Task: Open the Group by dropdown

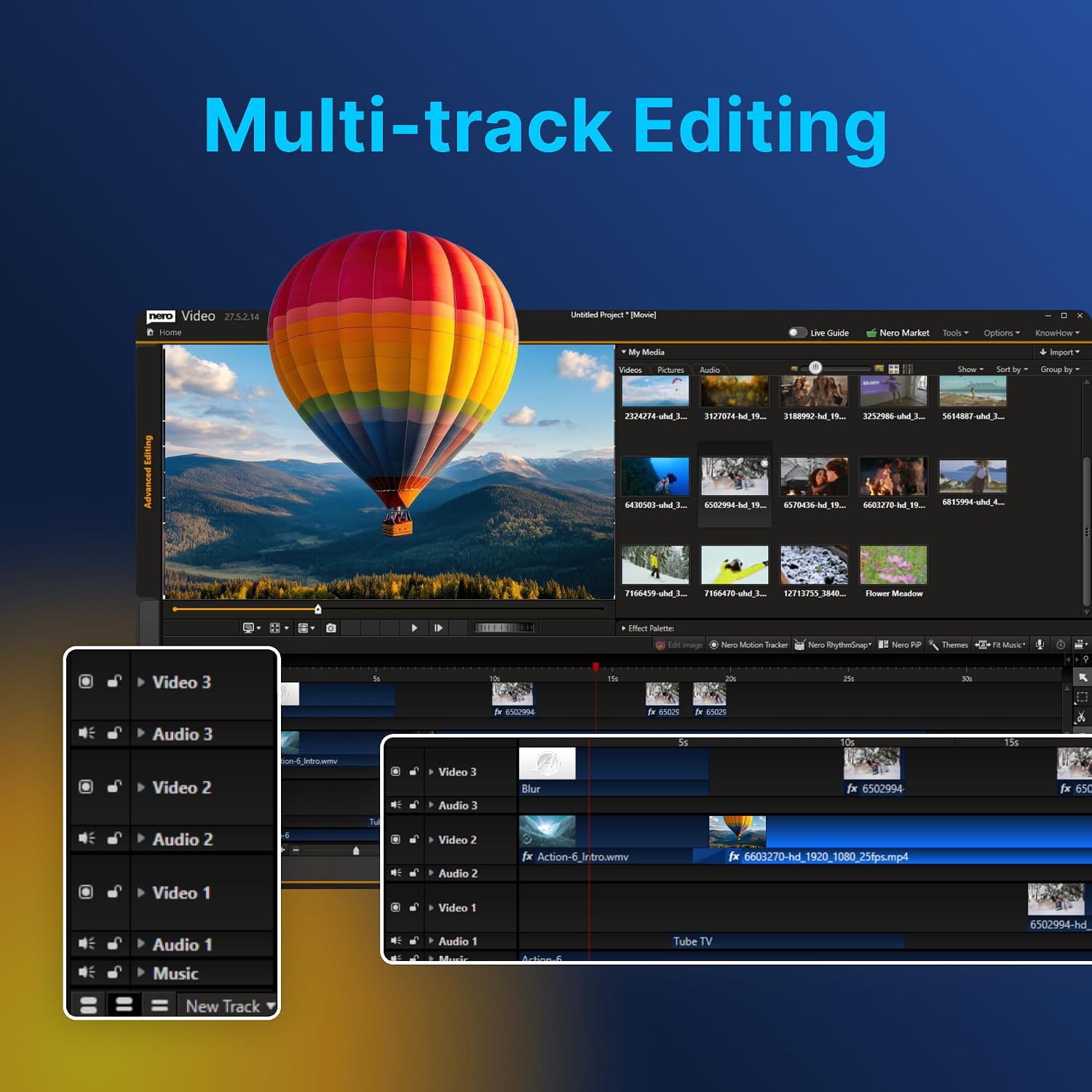Action: (1060, 370)
